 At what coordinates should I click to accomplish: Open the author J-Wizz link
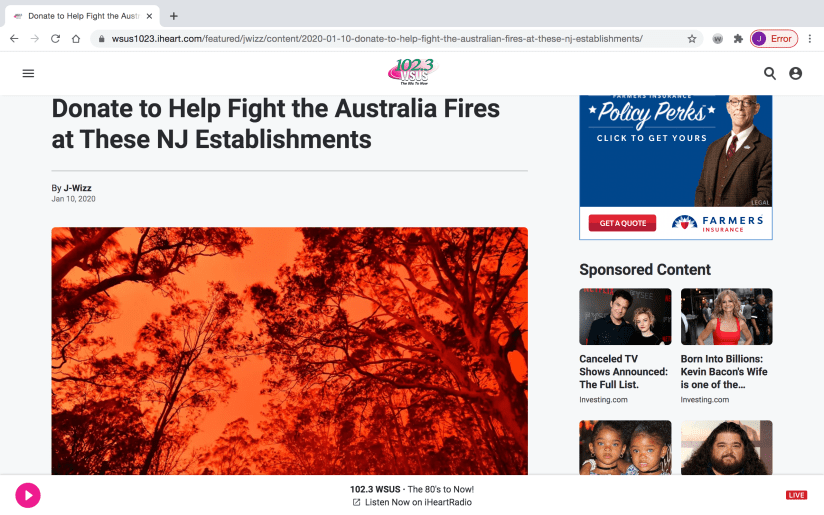click(77, 188)
